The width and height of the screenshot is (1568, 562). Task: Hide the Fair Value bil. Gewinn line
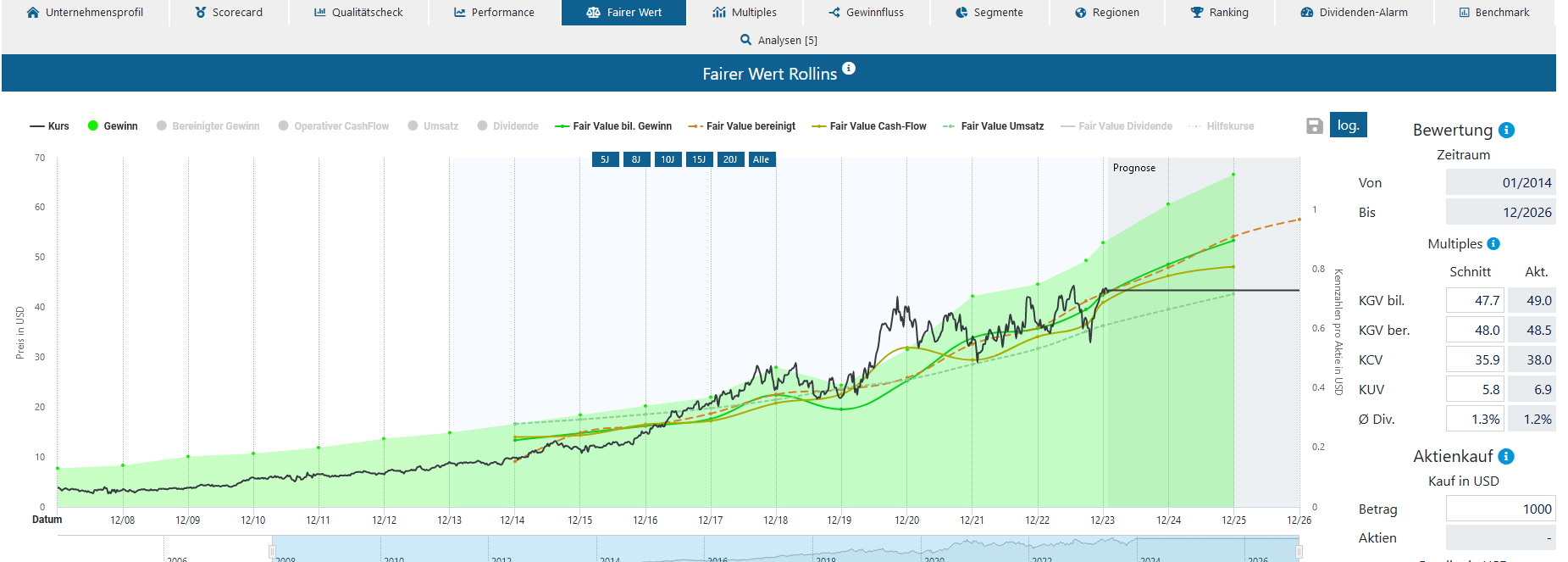613,126
